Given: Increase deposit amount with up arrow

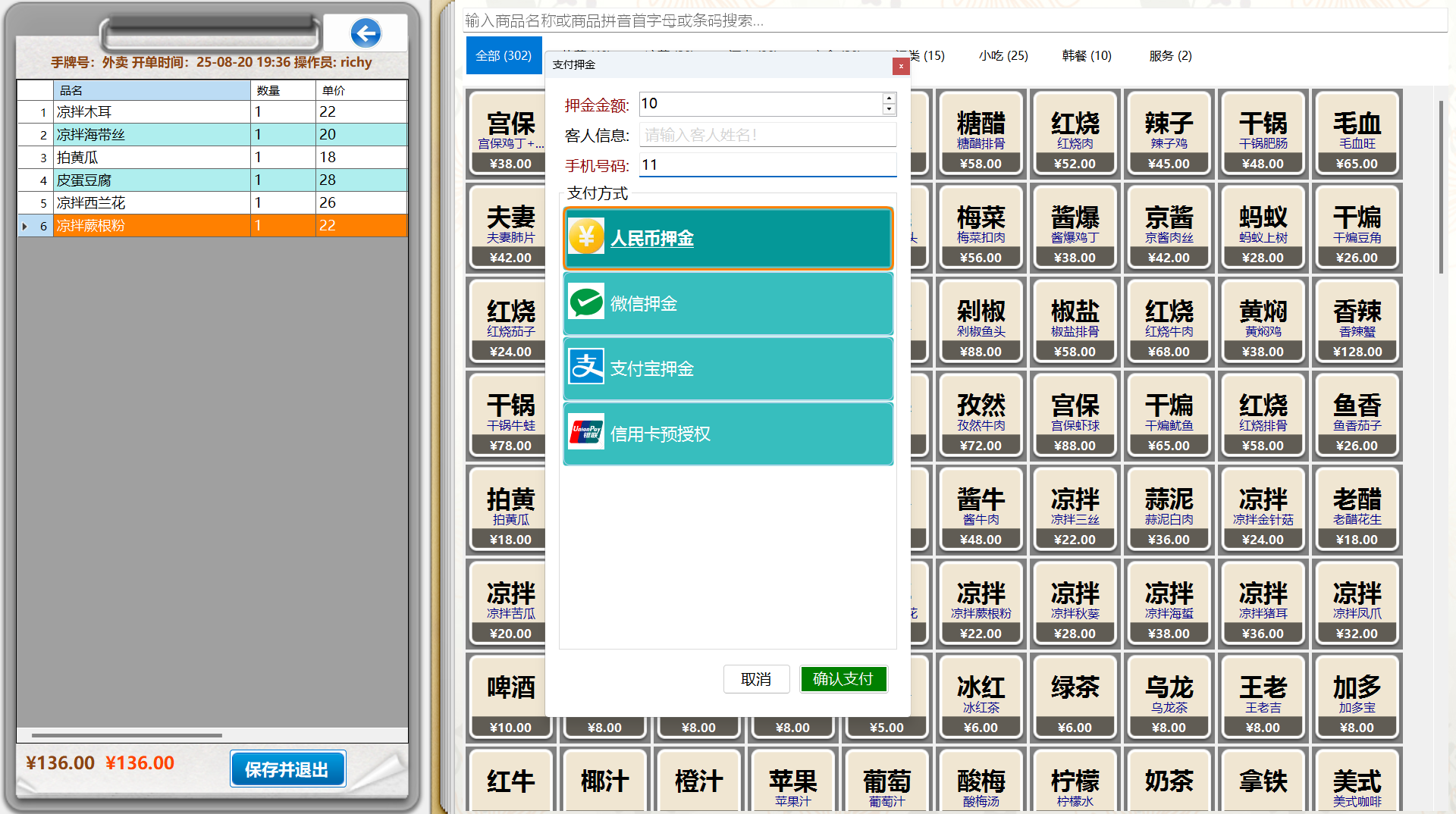Looking at the screenshot, I should (889, 99).
